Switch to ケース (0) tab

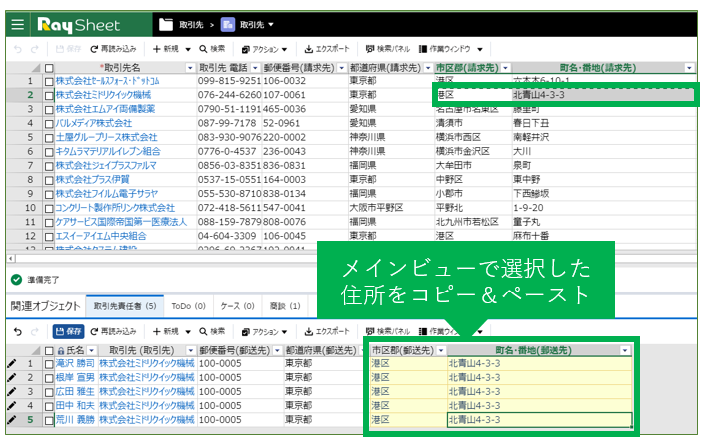point(237,306)
